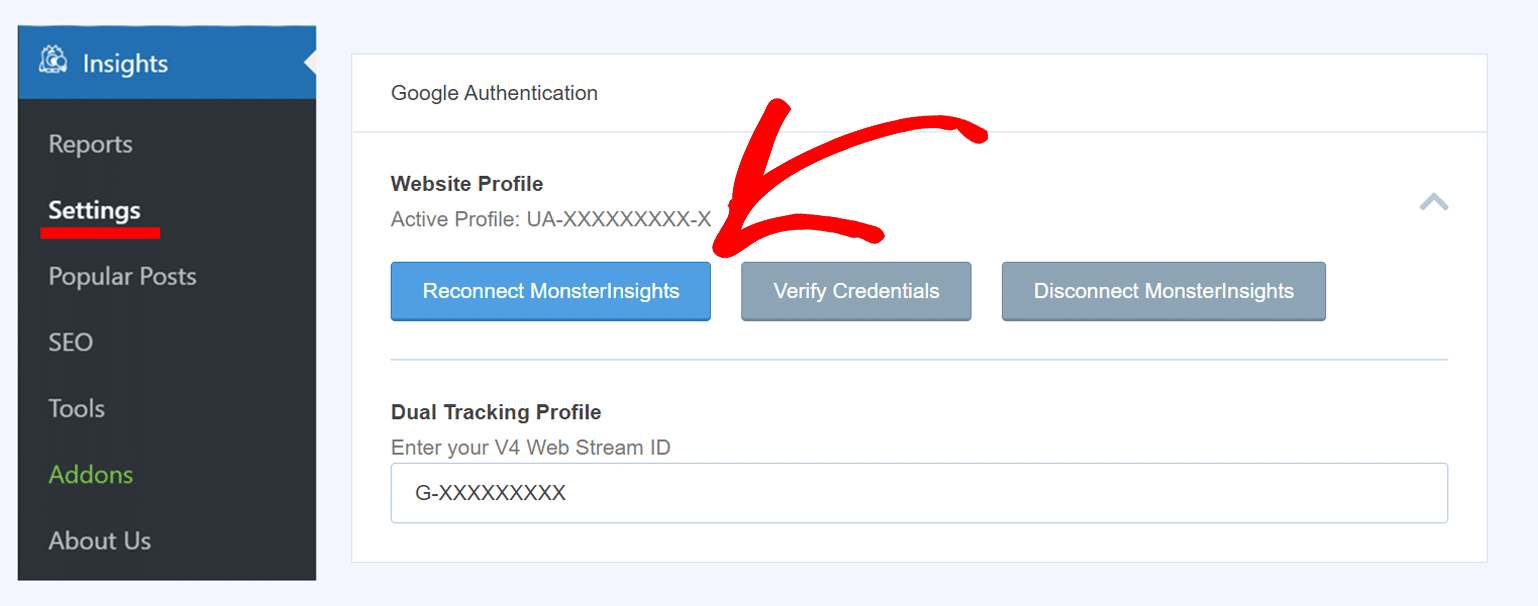Focus the V4 Web Stream ID field
The height and width of the screenshot is (606, 1538).
(919, 493)
